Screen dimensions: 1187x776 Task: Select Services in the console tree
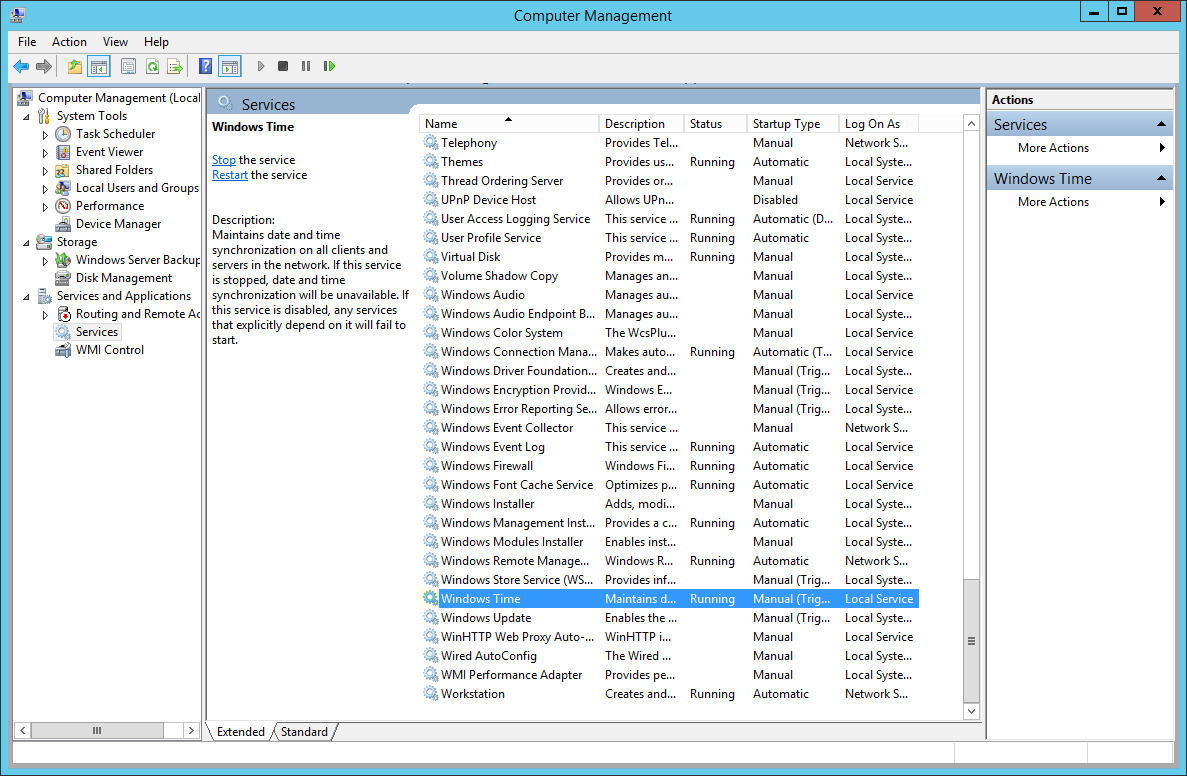tap(97, 332)
